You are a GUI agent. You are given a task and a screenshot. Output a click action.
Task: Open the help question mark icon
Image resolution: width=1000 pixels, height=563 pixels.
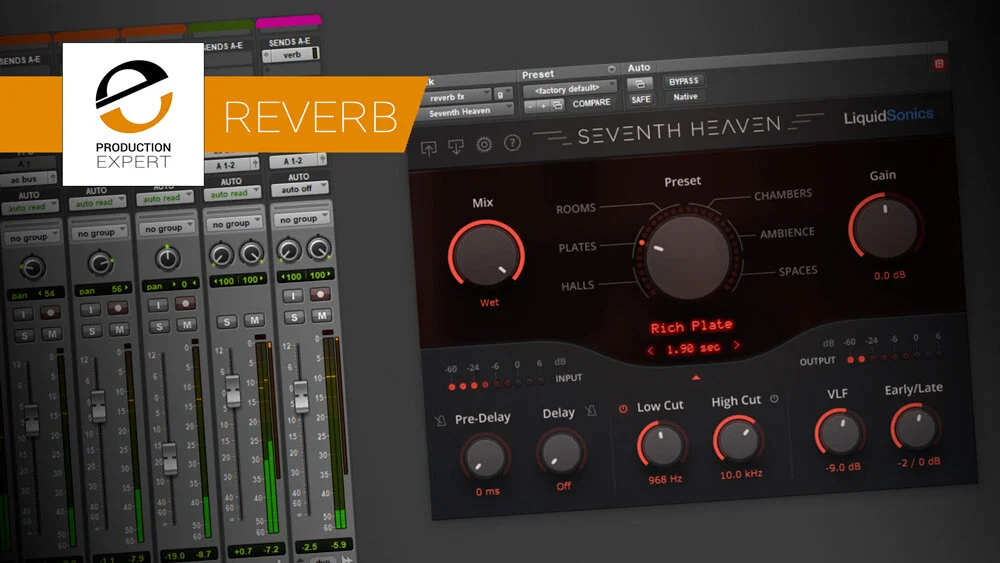tap(512, 143)
